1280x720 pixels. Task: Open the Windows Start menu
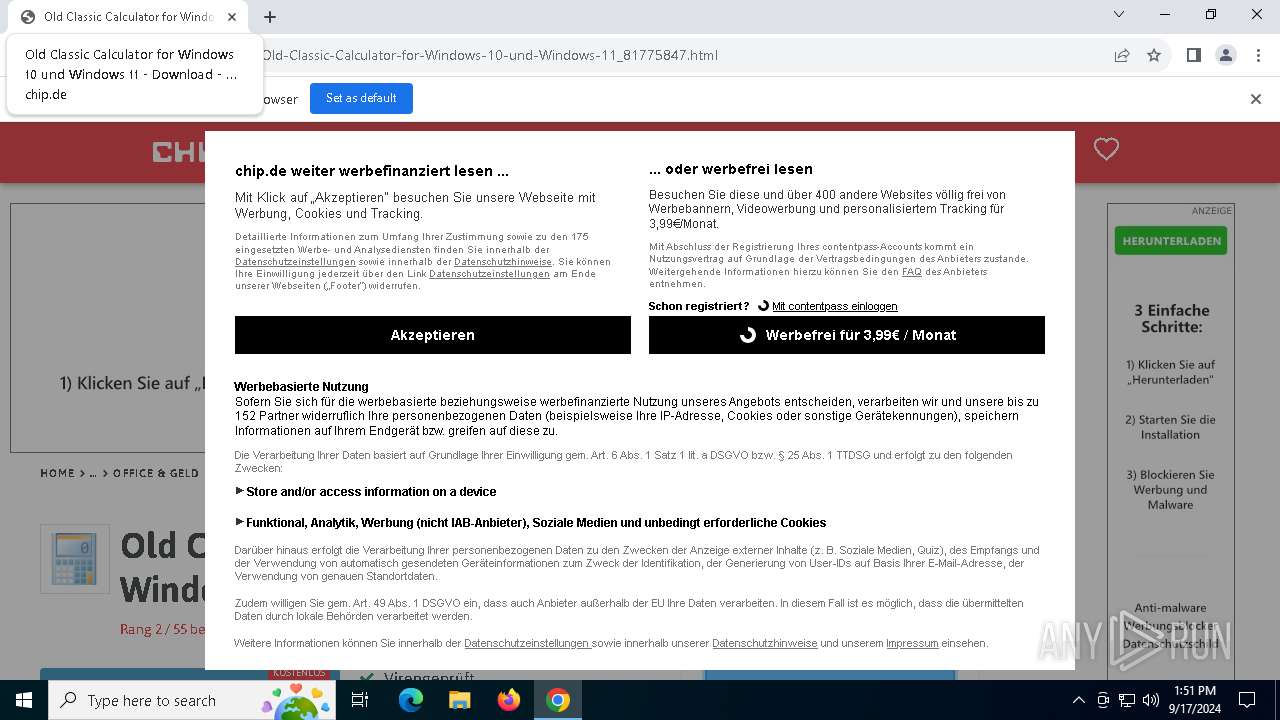click(x=24, y=700)
